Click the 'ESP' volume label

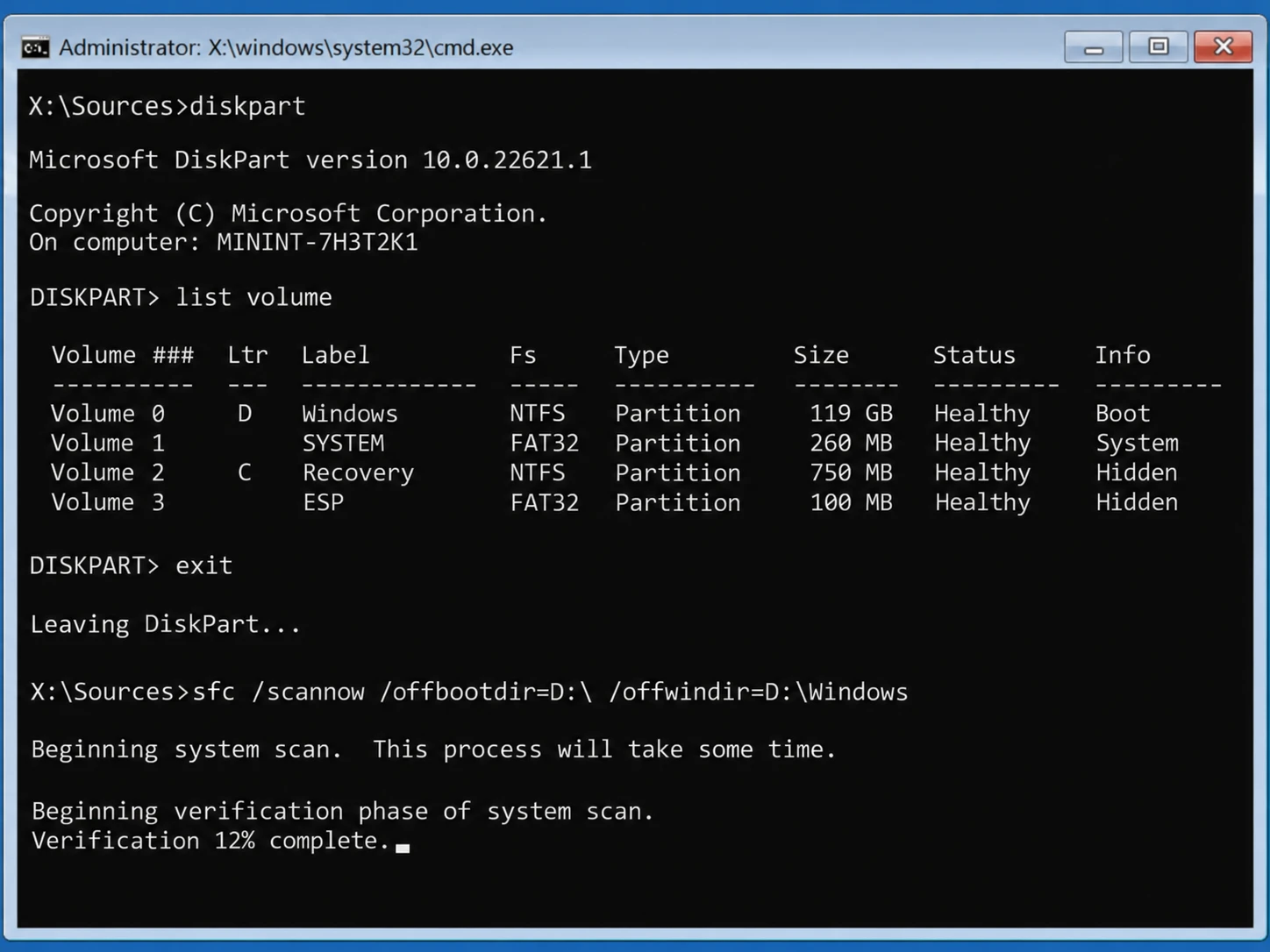323,502
